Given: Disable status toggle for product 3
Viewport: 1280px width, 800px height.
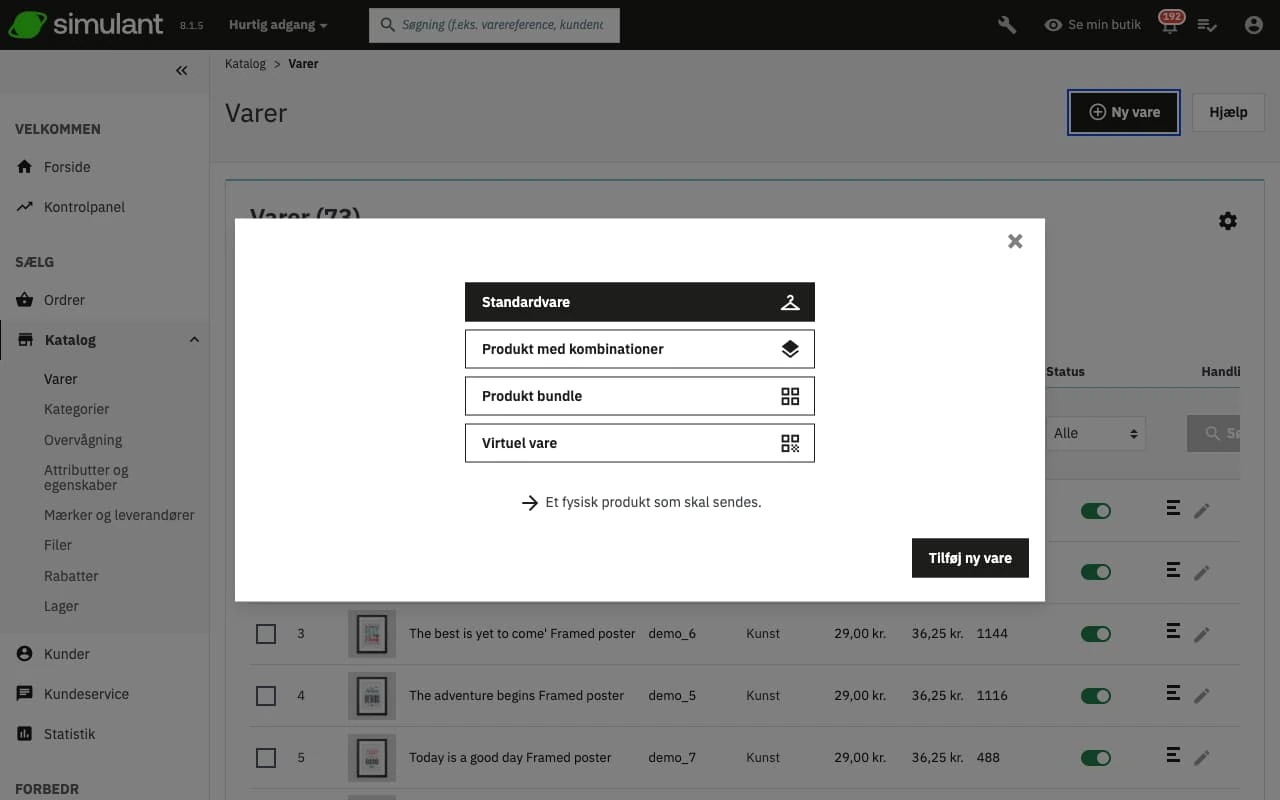Looking at the screenshot, I should point(1095,634).
